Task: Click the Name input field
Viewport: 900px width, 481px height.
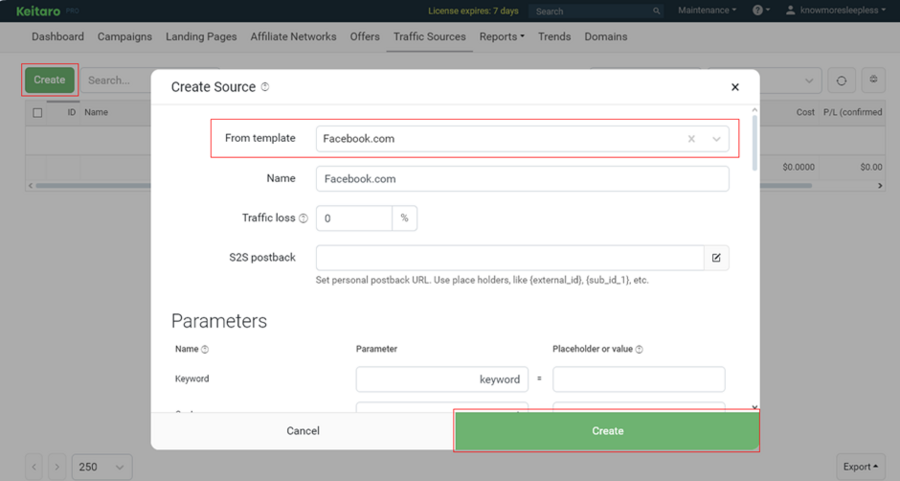Action: coord(522,179)
